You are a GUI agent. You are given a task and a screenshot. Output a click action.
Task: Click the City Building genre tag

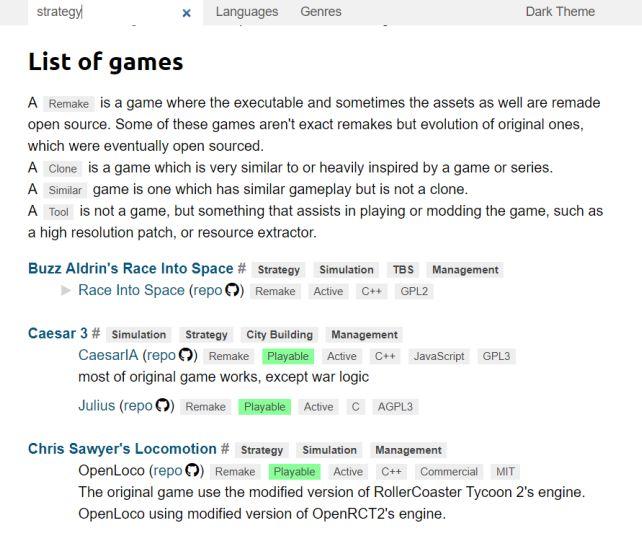(x=279, y=335)
